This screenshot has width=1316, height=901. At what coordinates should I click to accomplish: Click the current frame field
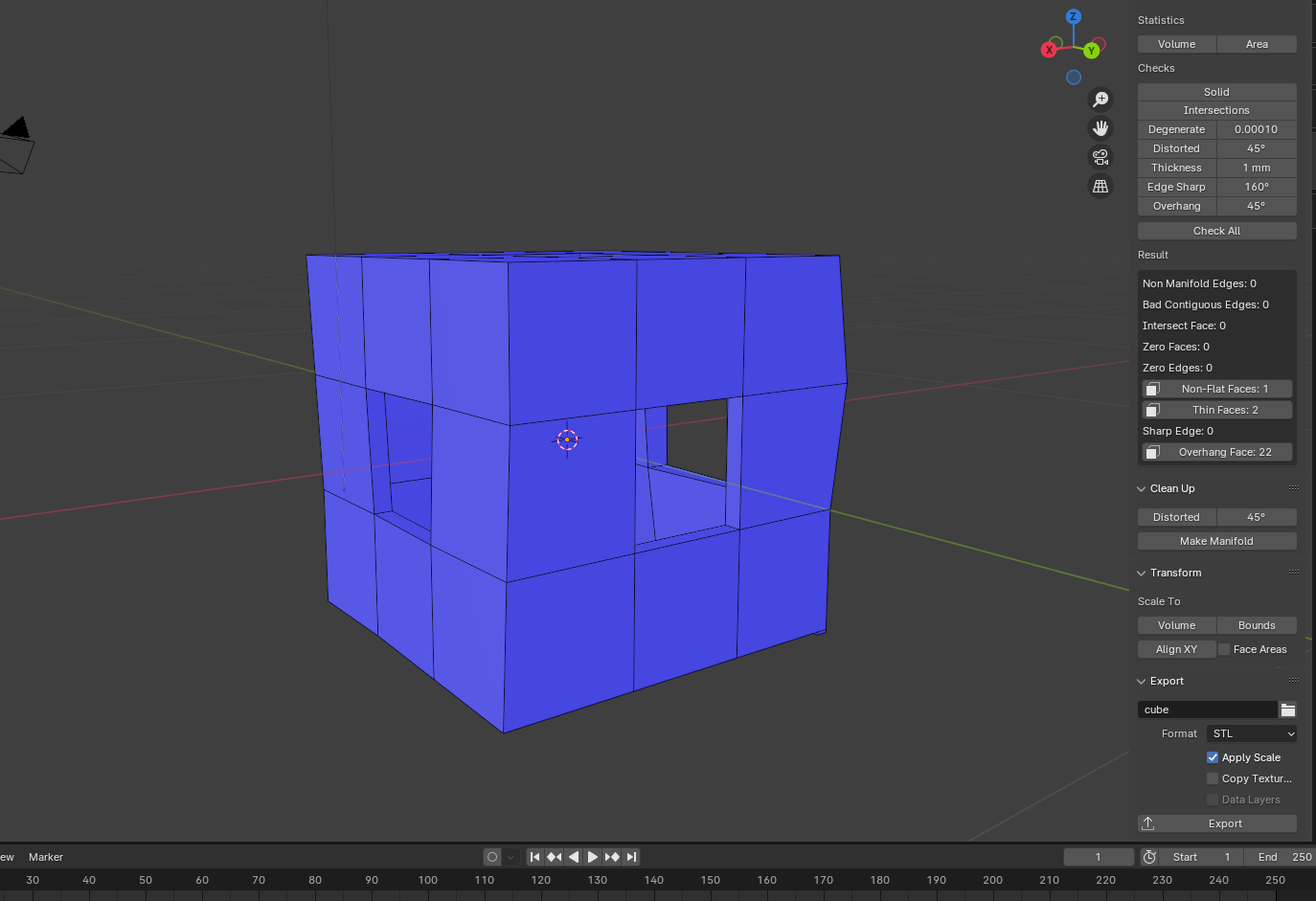click(x=1099, y=857)
